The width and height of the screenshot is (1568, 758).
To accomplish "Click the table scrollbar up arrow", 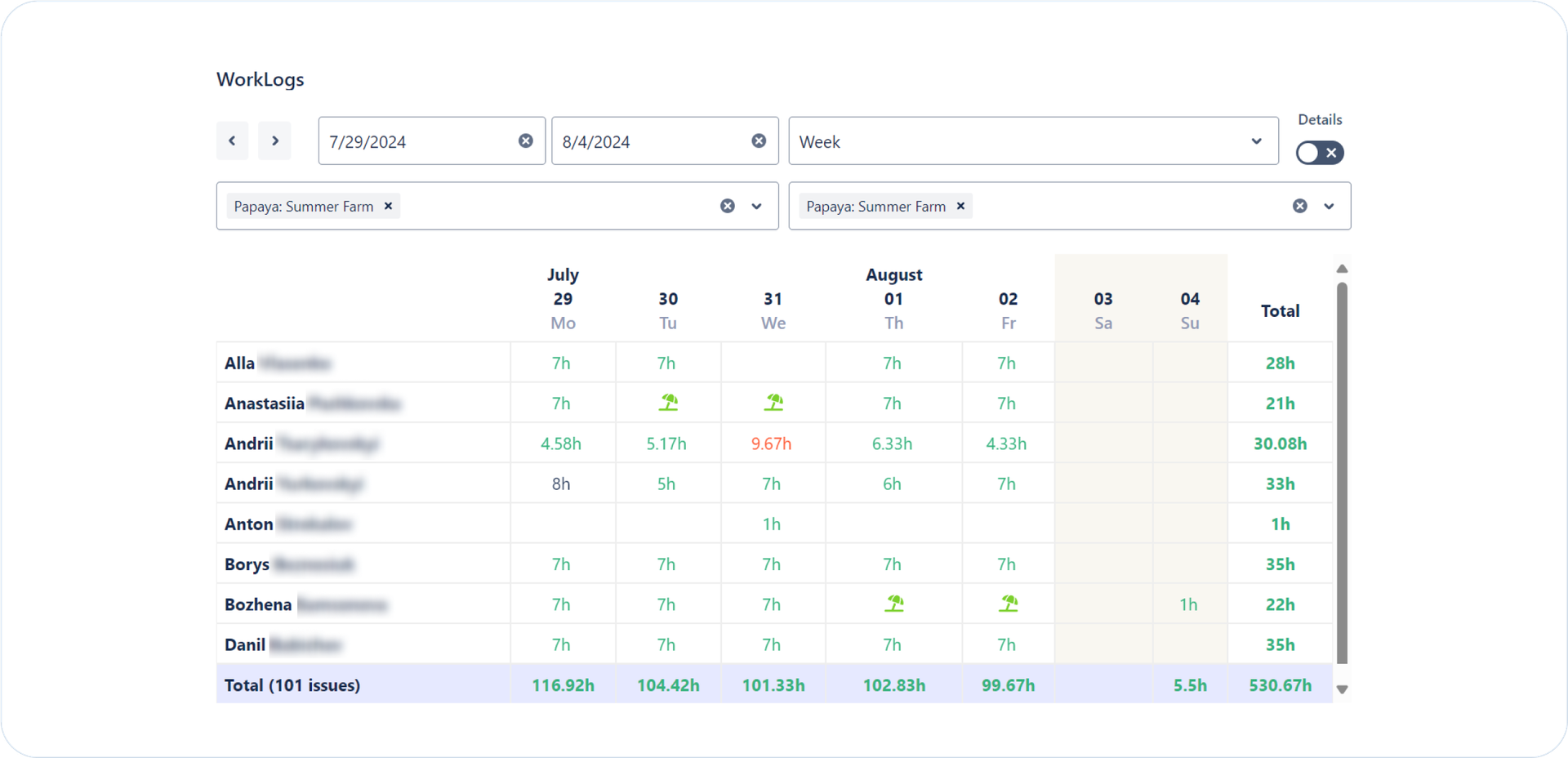I will pos(1342,269).
